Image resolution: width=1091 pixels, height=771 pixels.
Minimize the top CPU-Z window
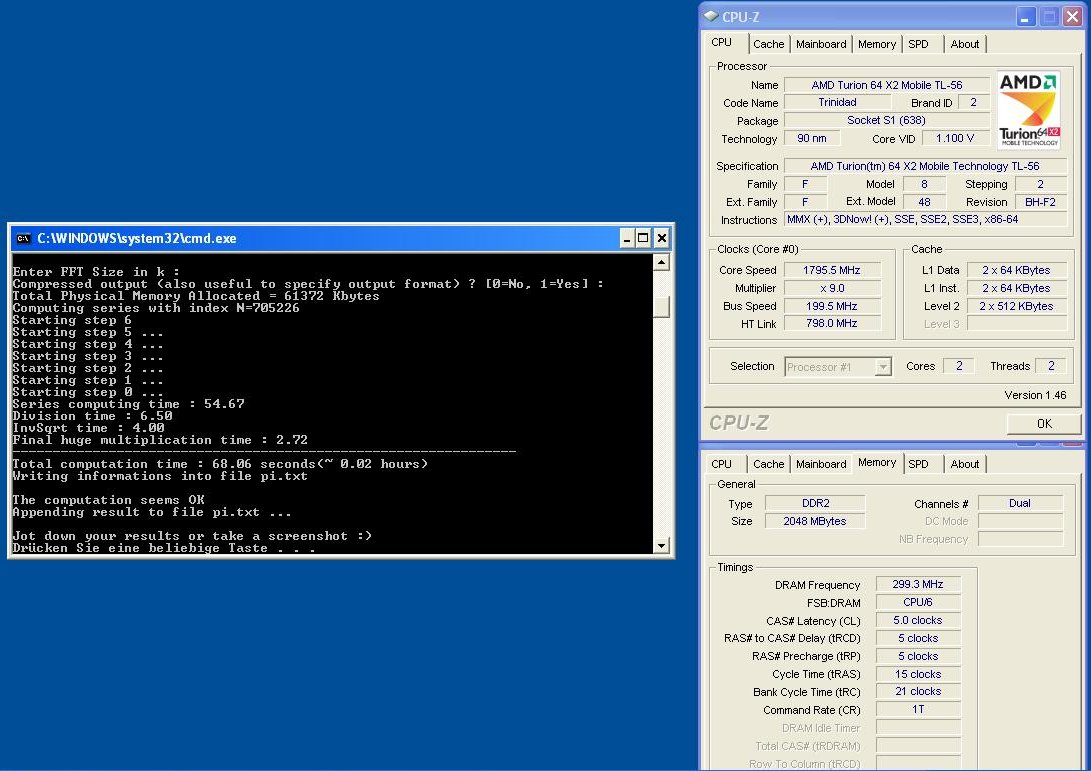1026,17
